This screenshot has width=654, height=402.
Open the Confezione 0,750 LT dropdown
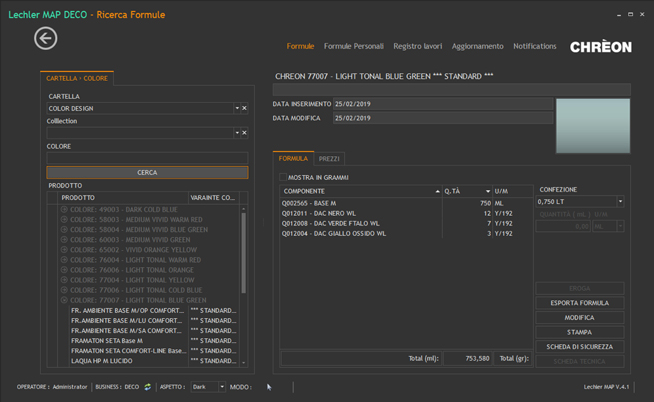621,202
